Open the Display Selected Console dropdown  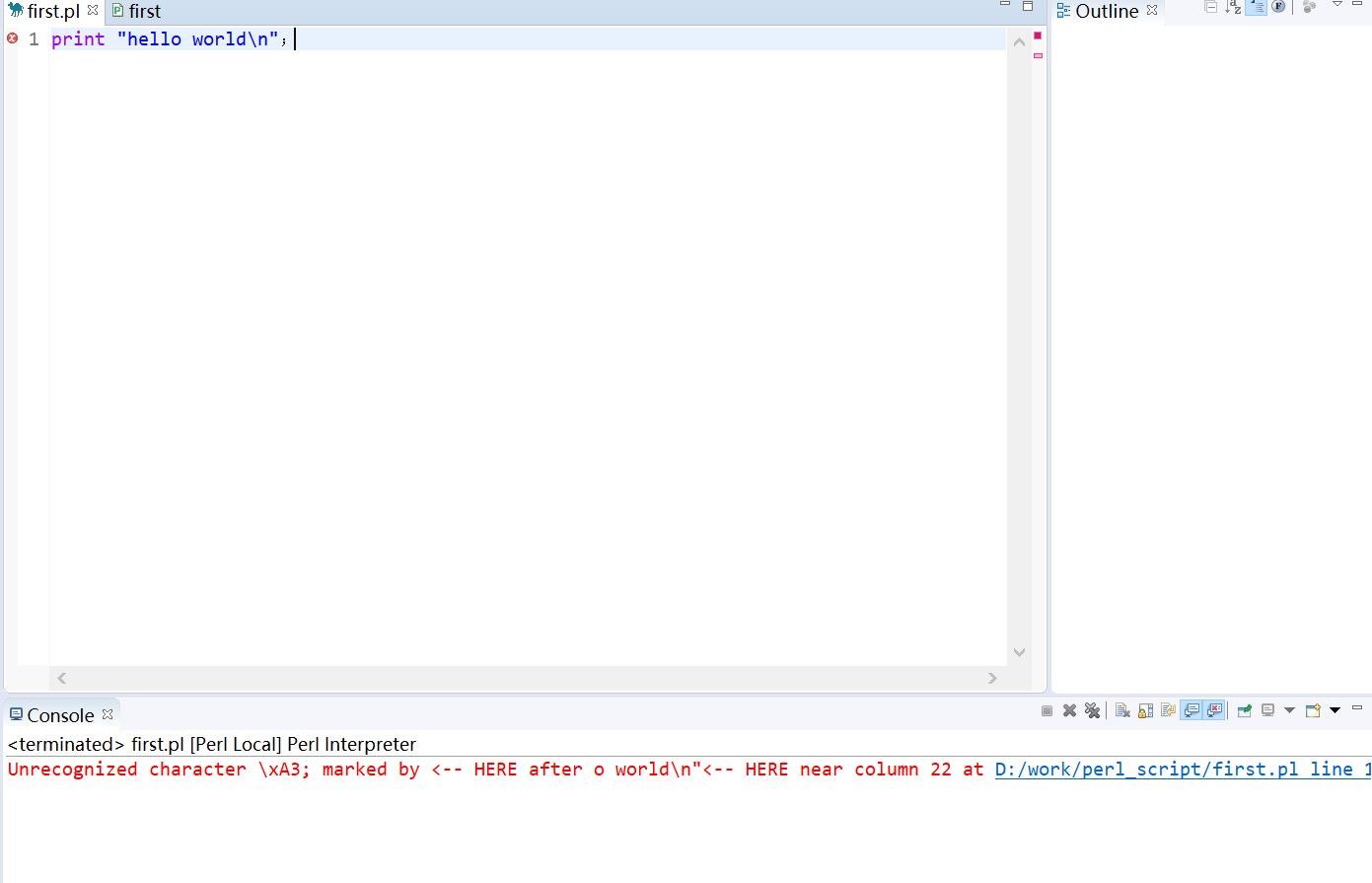click(1289, 710)
